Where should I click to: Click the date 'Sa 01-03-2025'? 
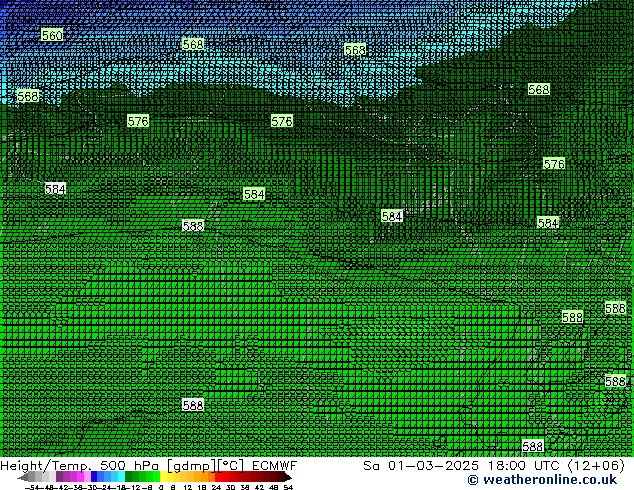point(421,465)
